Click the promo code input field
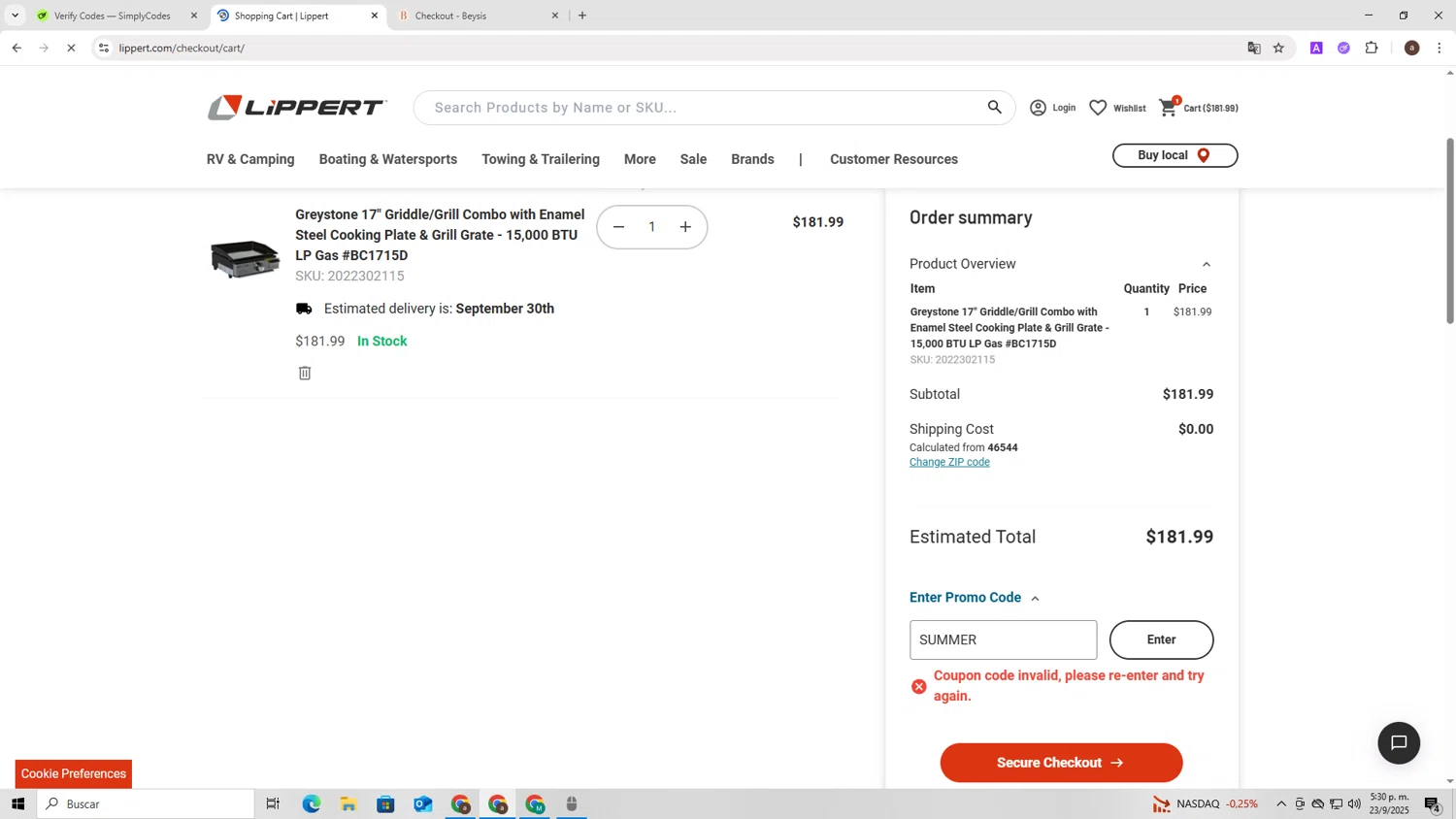This screenshot has height=819, width=1456. (1003, 639)
